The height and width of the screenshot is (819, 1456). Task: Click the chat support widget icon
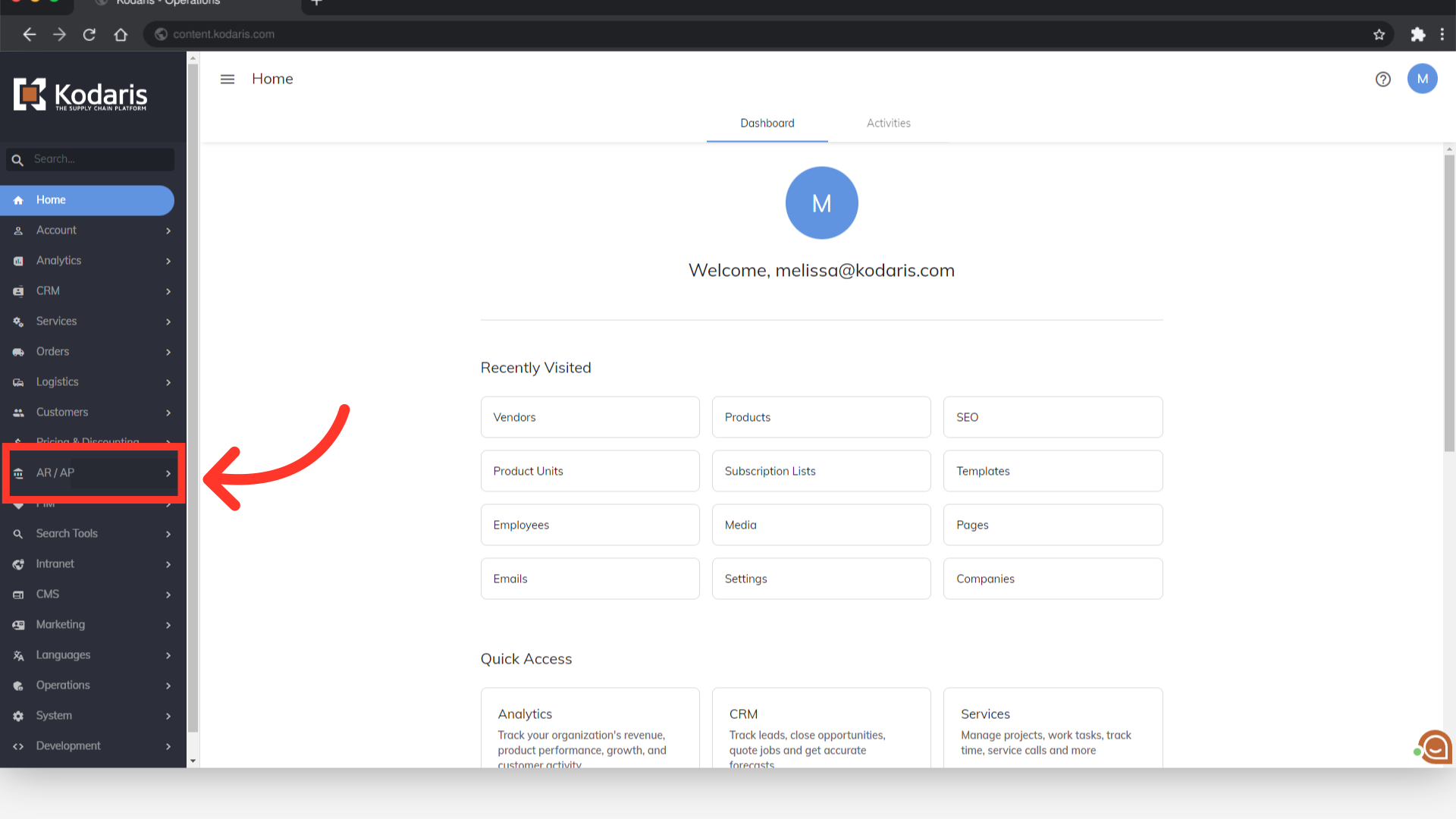point(1435,748)
